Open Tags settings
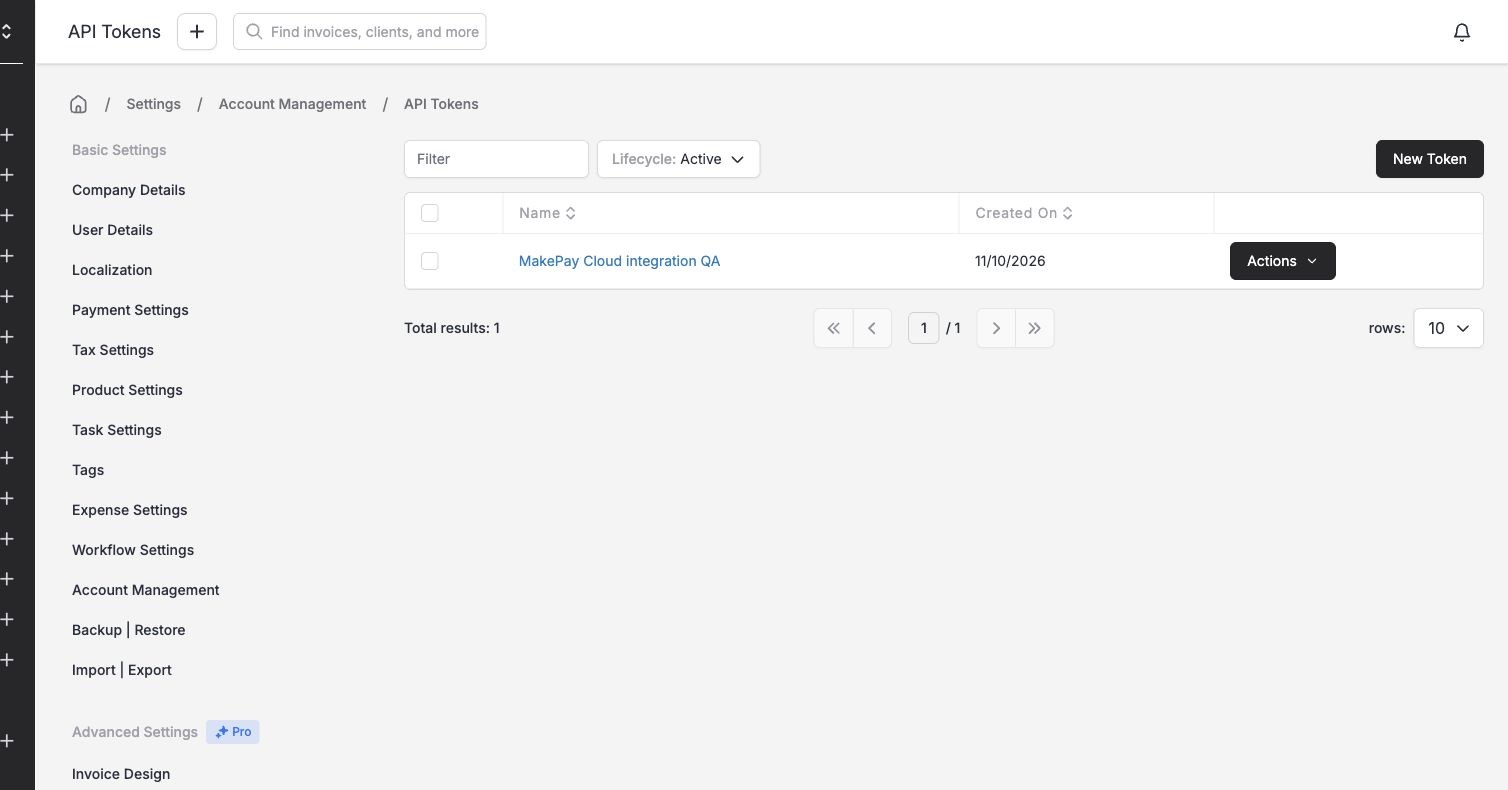 pyautogui.click(x=88, y=470)
